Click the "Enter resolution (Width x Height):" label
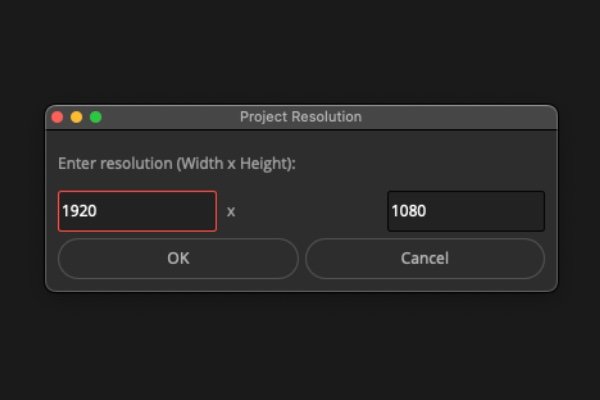Screen dimensions: 600x400 (176, 163)
